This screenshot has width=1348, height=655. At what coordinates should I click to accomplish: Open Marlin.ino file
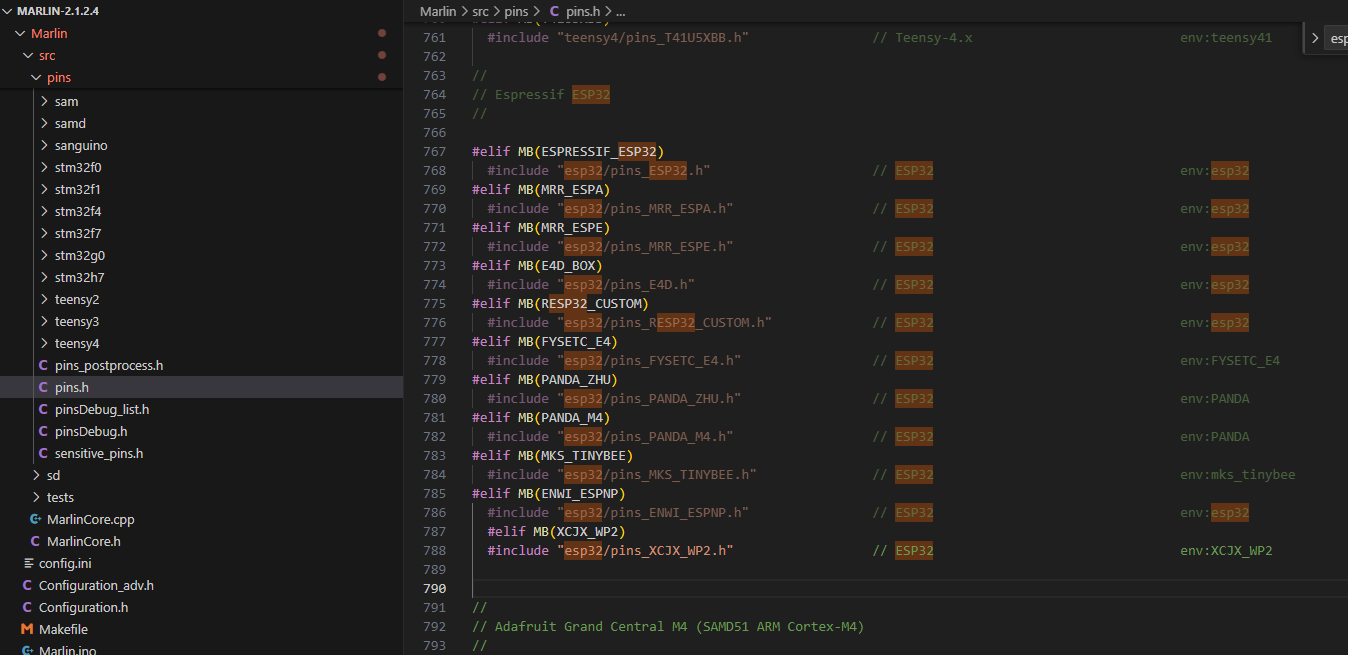[68, 650]
